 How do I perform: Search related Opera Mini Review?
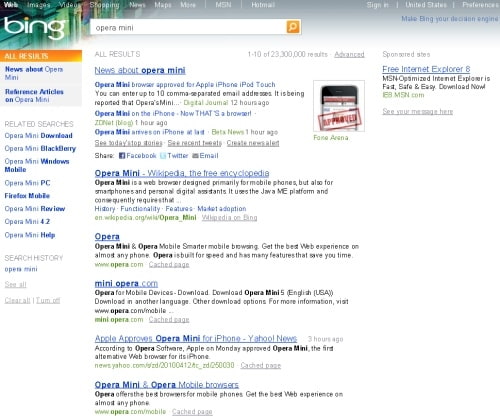point(35,209)
